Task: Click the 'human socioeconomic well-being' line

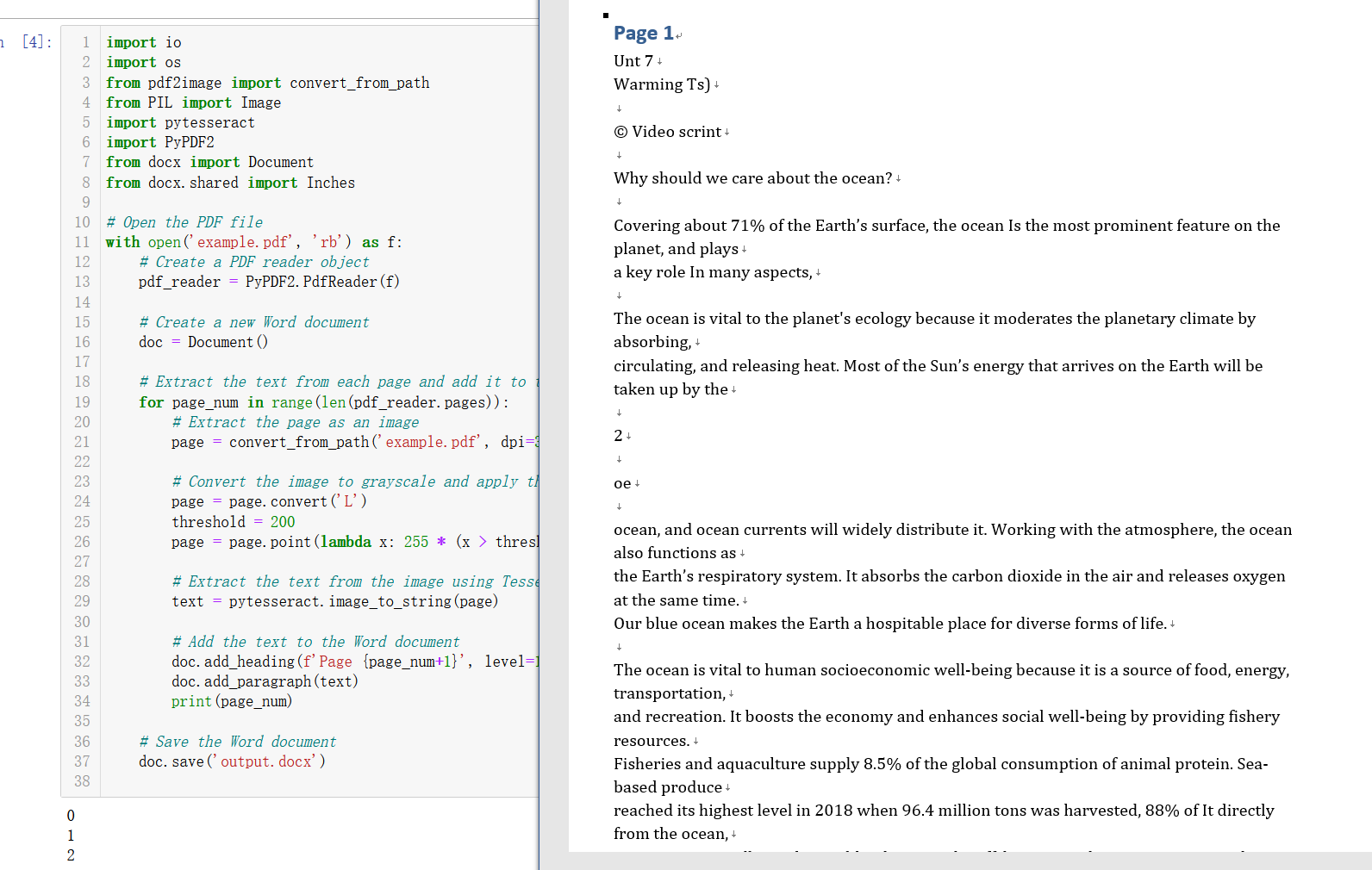Action: tap(951, 670)
